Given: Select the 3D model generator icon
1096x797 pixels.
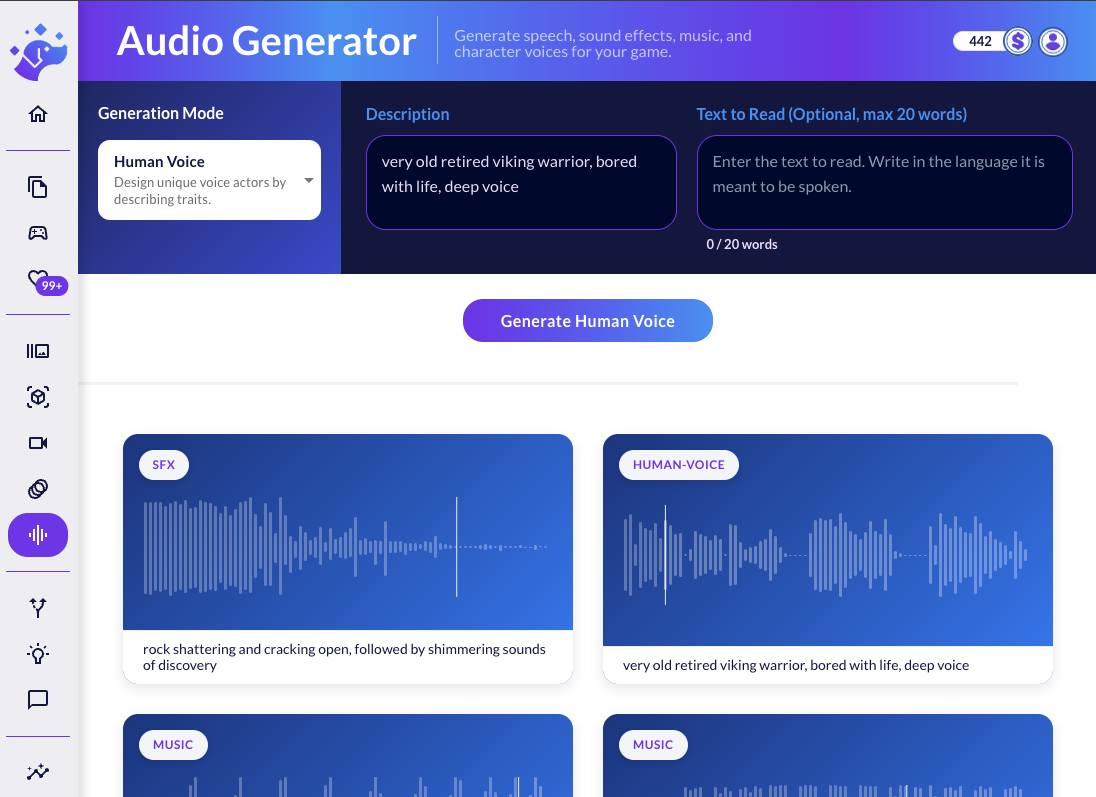Looking at the screenshot, I should 37,397.
